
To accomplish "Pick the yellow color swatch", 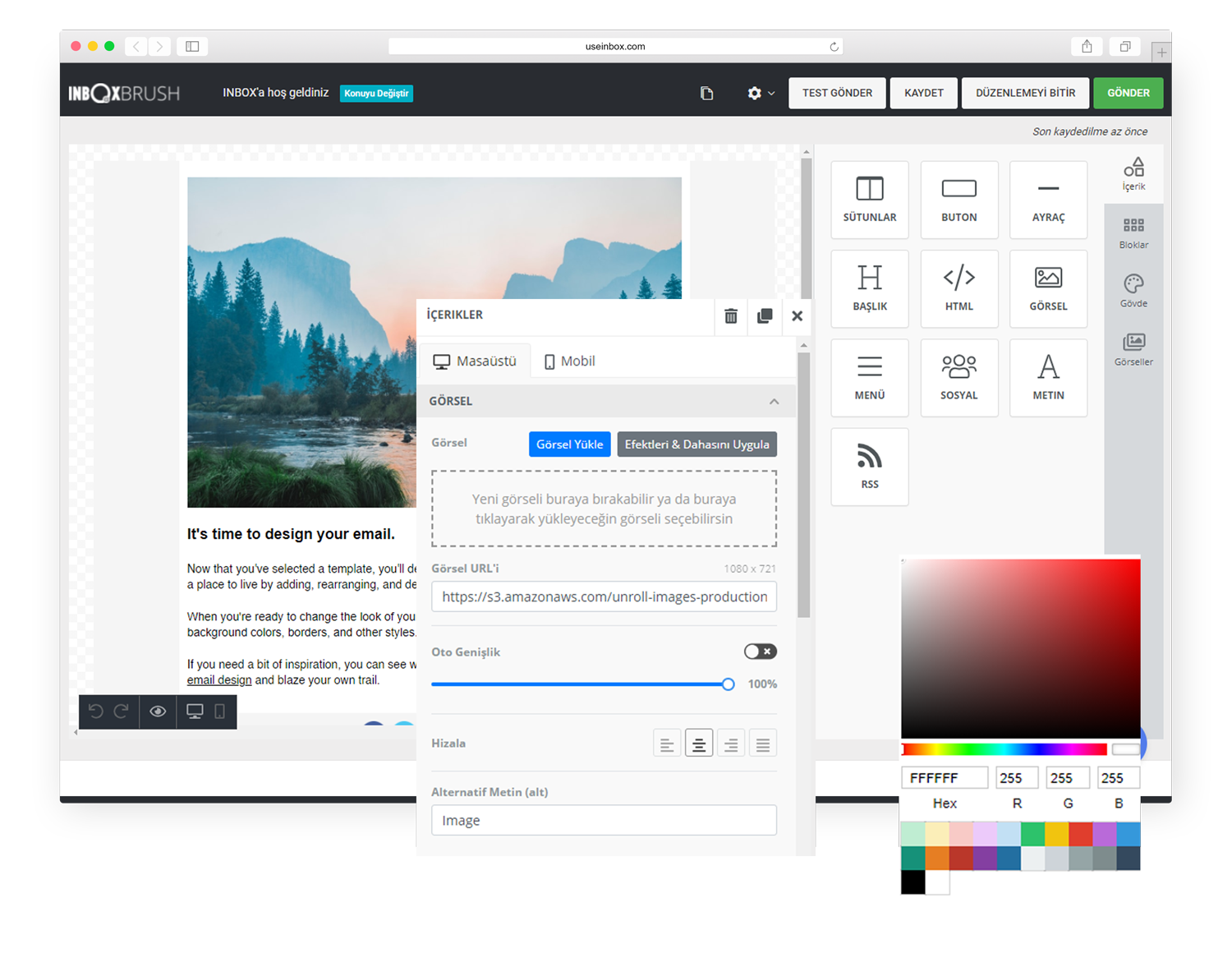I will [x=1056, y=834].
